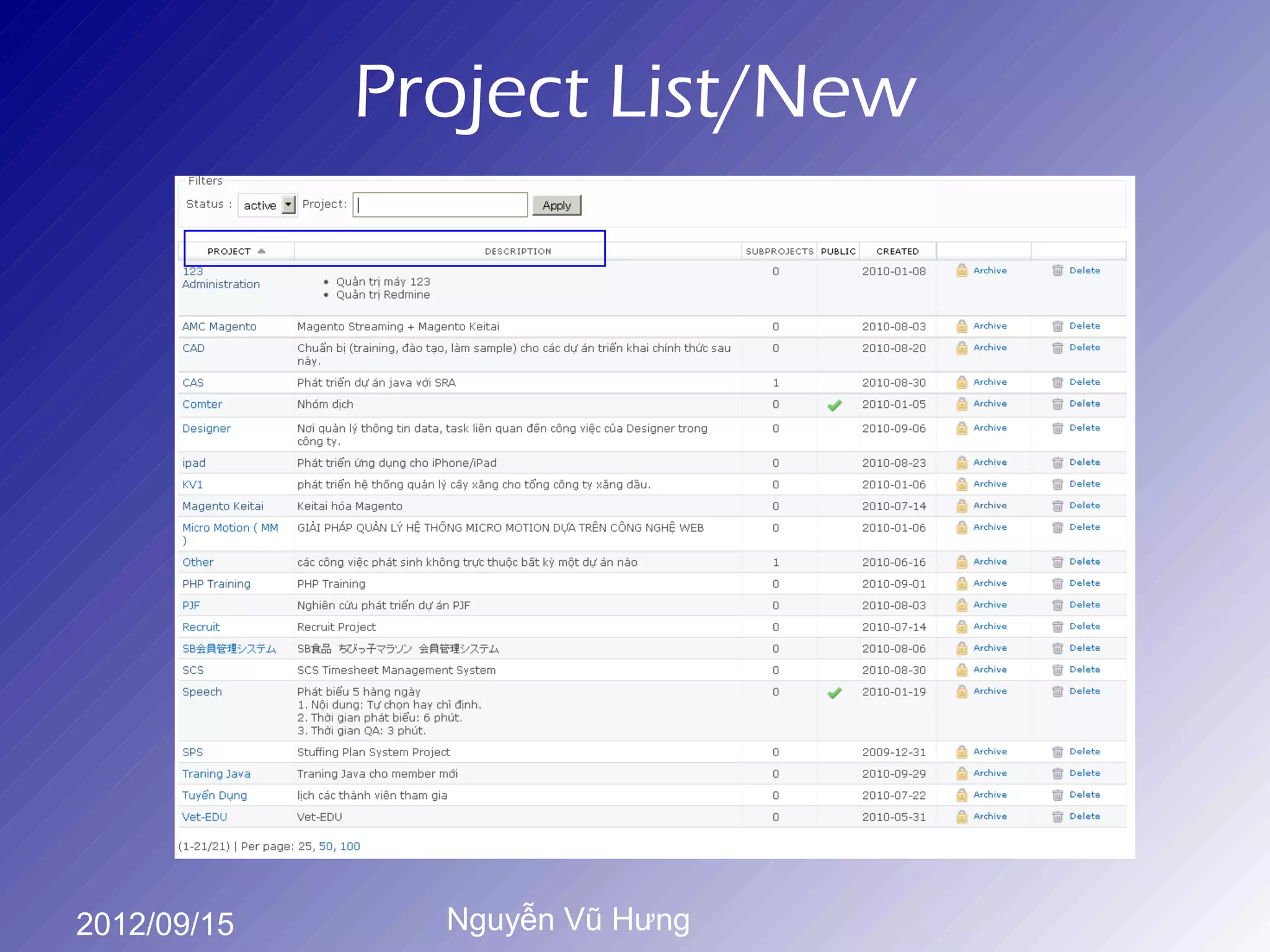Click the Delete trash icon for Designer
Screen dimensions: 1270x952
(x=1058, y=428)
